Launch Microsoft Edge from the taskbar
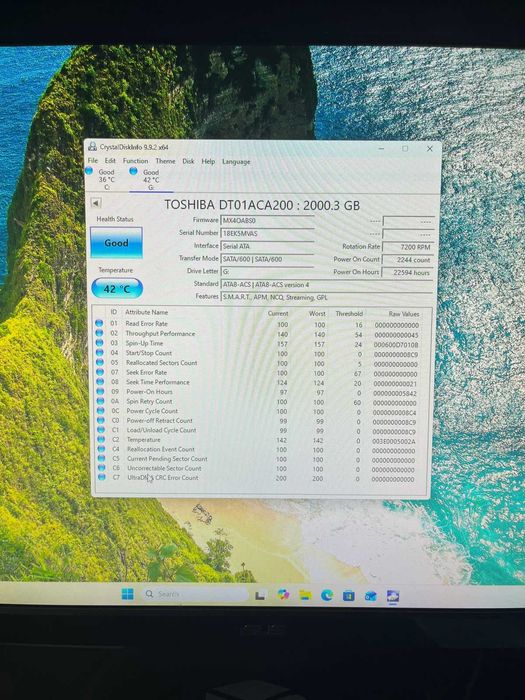The height and width of the screenshot is (700, 525). pyautogui.click(x=327, y=595)
